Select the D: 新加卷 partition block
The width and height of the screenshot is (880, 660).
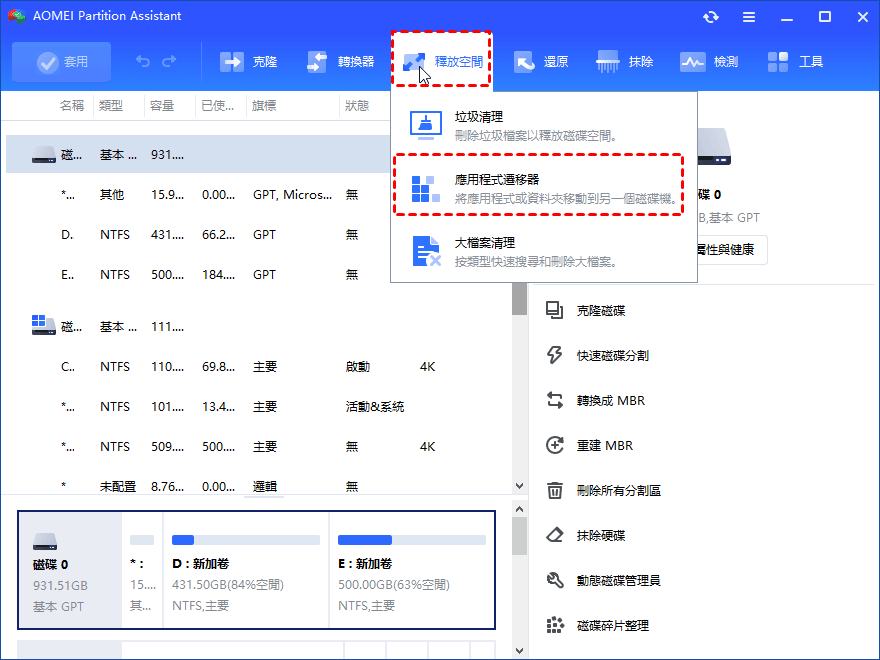point(246,570)
